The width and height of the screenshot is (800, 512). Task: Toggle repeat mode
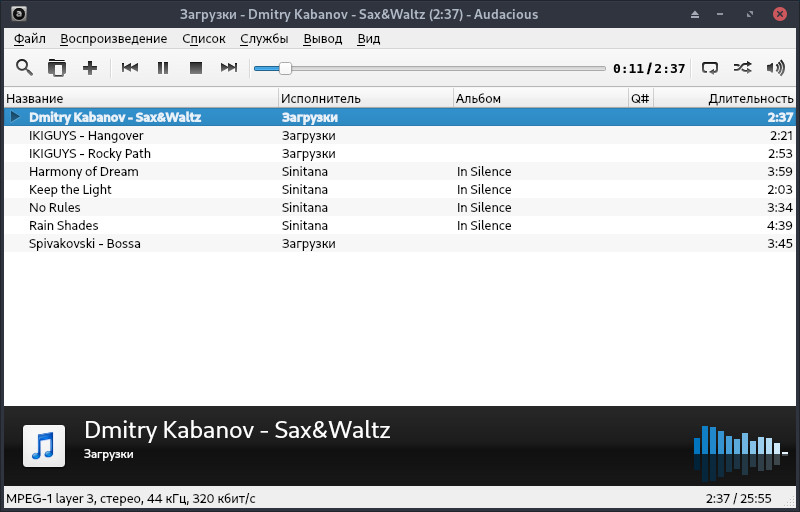(710, 67)
